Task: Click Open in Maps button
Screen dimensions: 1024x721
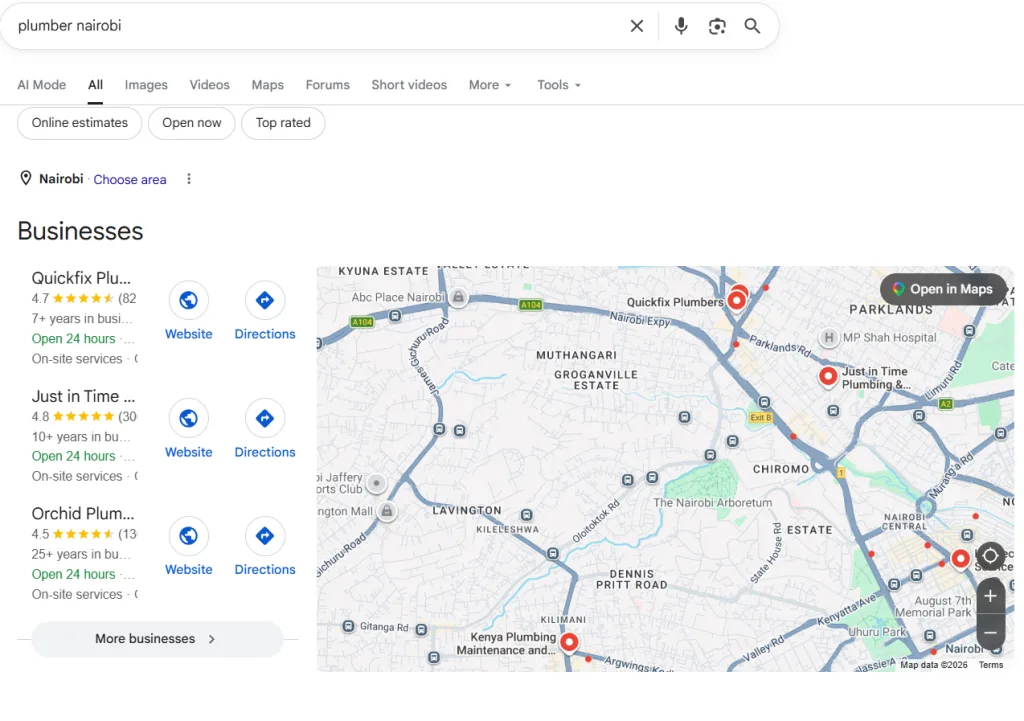Action: pos(943,289)
